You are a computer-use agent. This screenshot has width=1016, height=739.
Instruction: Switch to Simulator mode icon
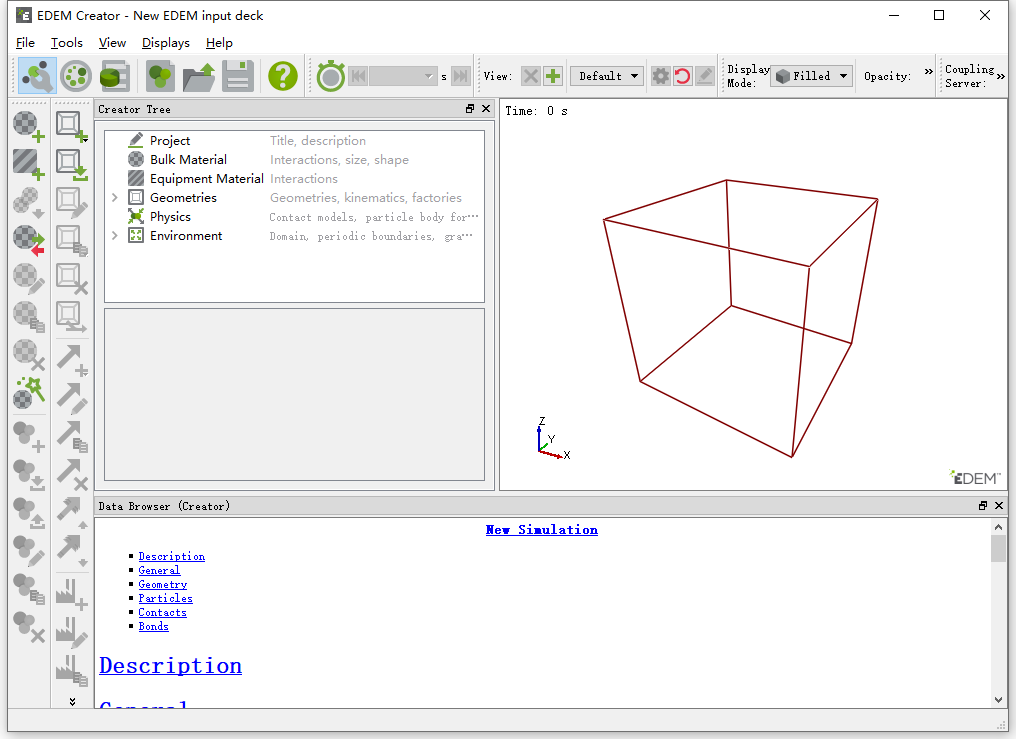pyautogui.click(x=76, y=76)
